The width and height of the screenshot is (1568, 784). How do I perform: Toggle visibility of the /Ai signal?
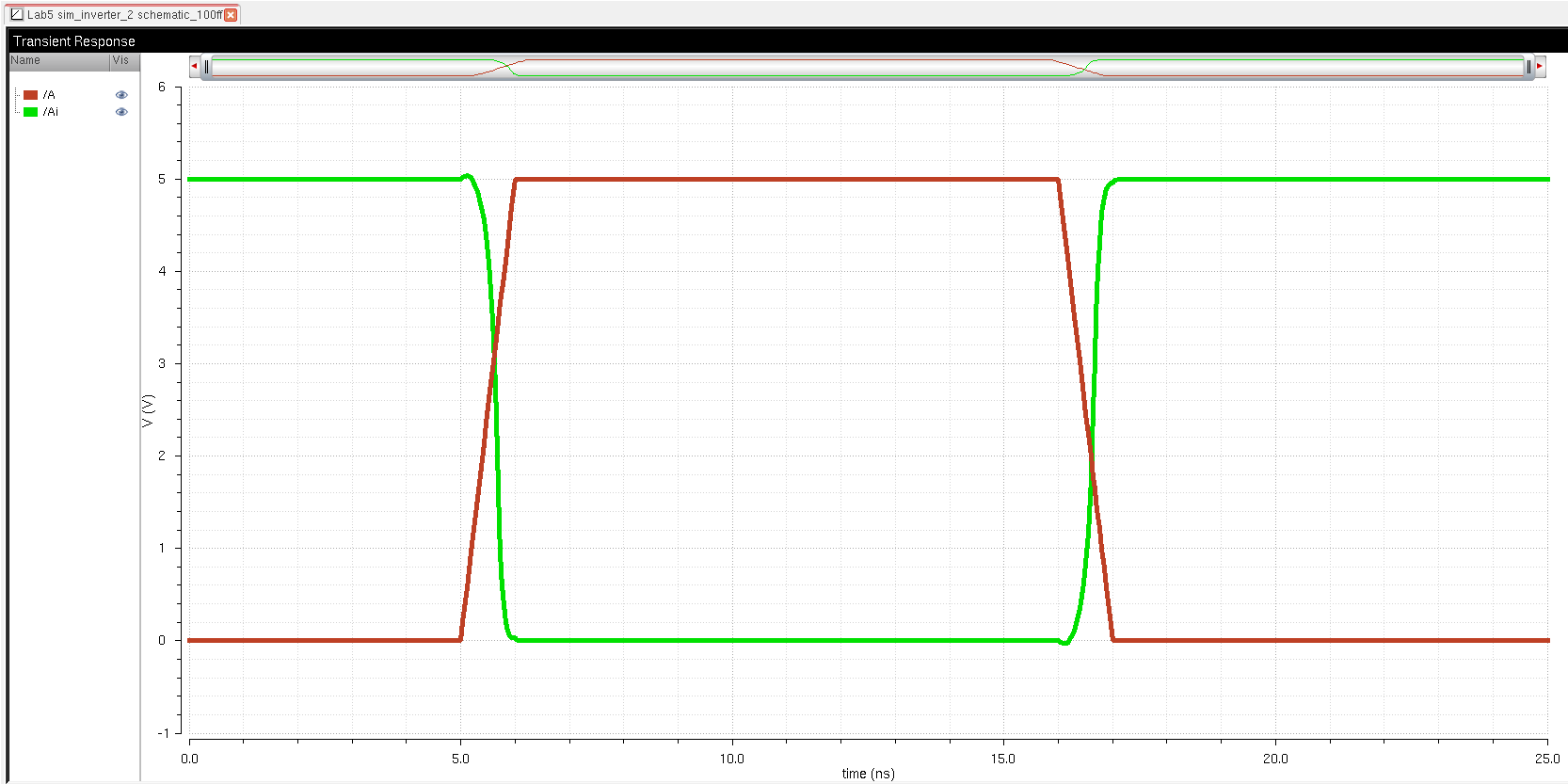pyautogui.click(x=121, y=112)
